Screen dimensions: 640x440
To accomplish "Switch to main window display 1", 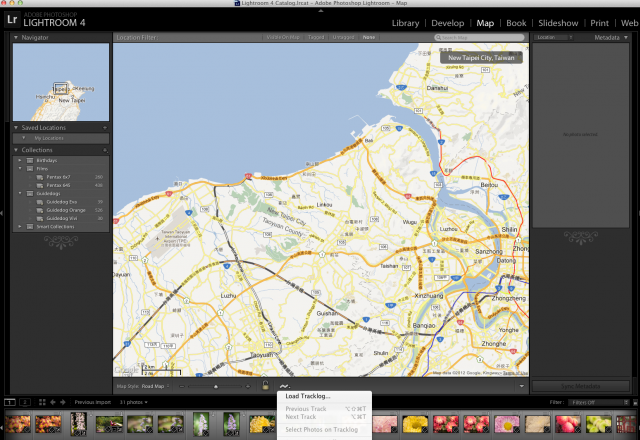I will click(x=10, y=402).
